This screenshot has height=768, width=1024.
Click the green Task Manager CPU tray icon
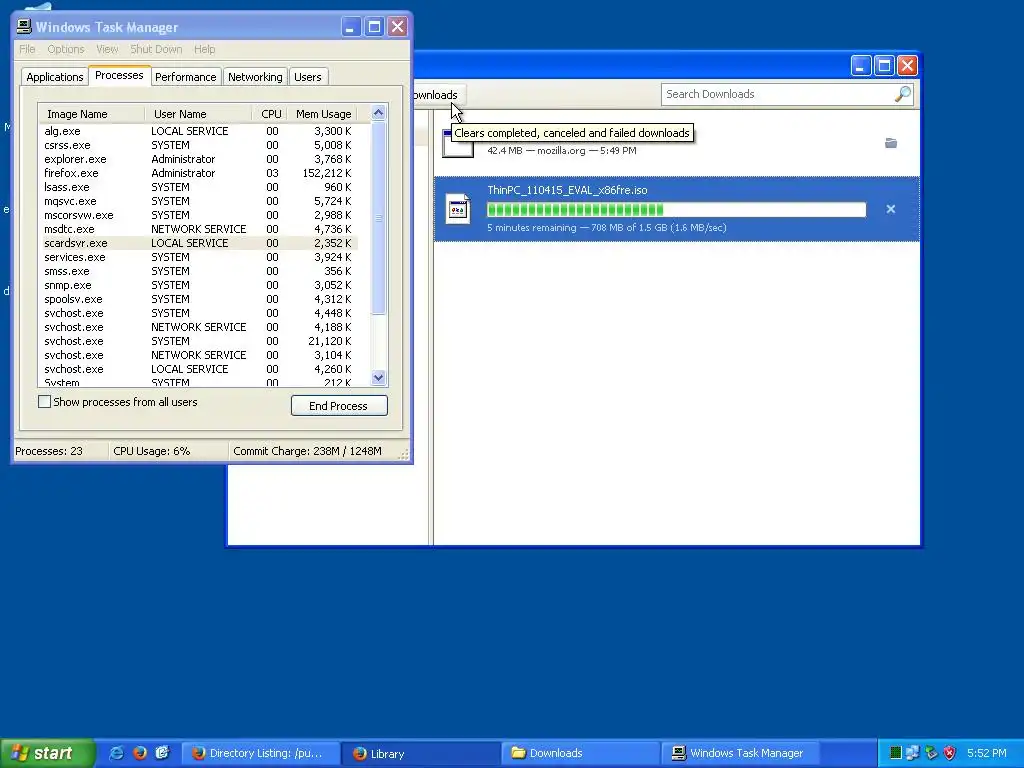point(895,753)
